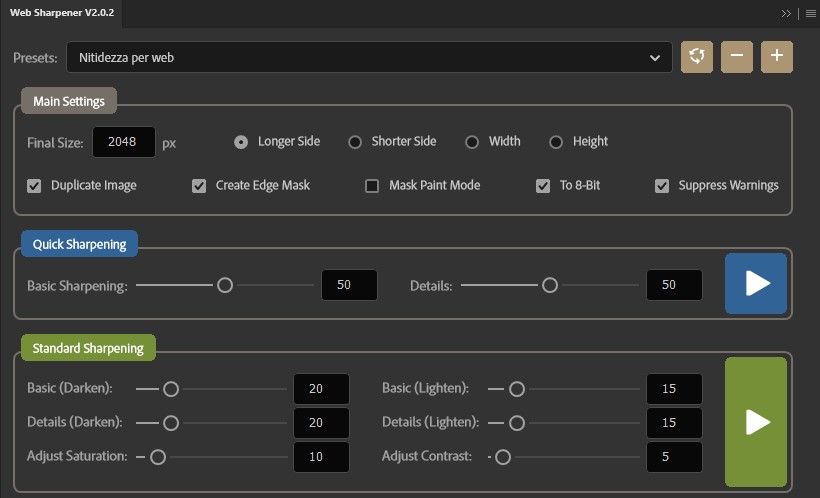Click the Basic Sharpening slider handle
This screenshot has width=820, height=498.
point(225,285)
